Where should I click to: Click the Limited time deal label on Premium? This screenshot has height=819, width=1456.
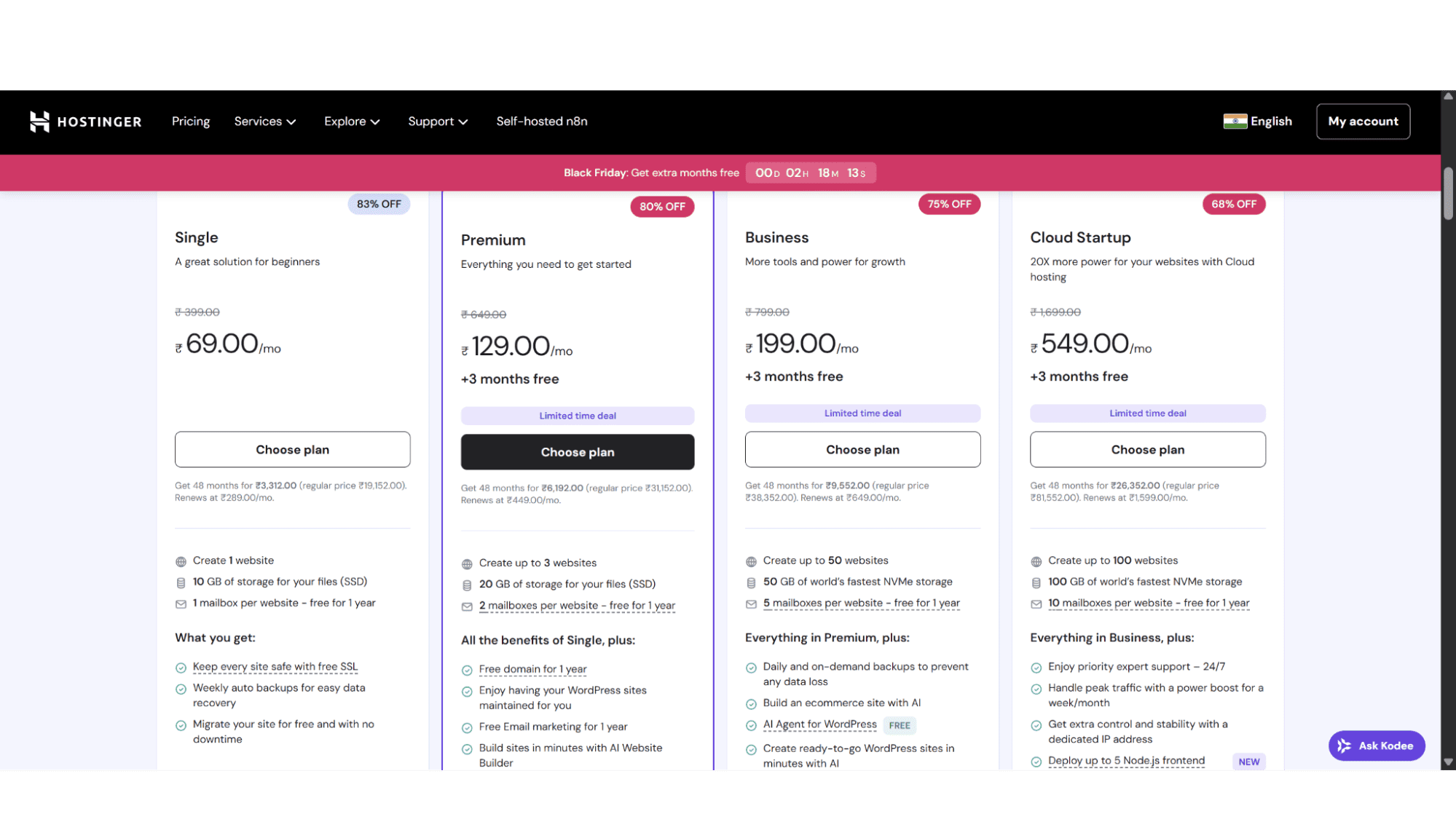pyautogui.click(x=578, y=416)
